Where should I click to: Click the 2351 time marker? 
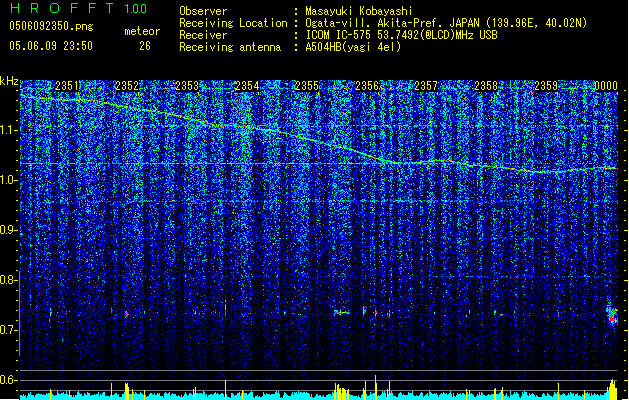pos(67,86)
